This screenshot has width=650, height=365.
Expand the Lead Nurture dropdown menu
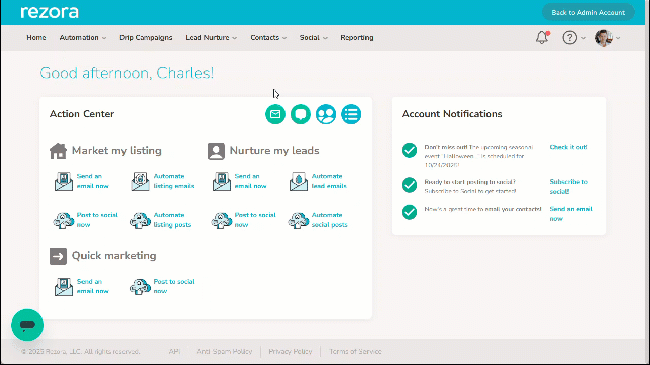pyautogui.click(x=211, y=38)
